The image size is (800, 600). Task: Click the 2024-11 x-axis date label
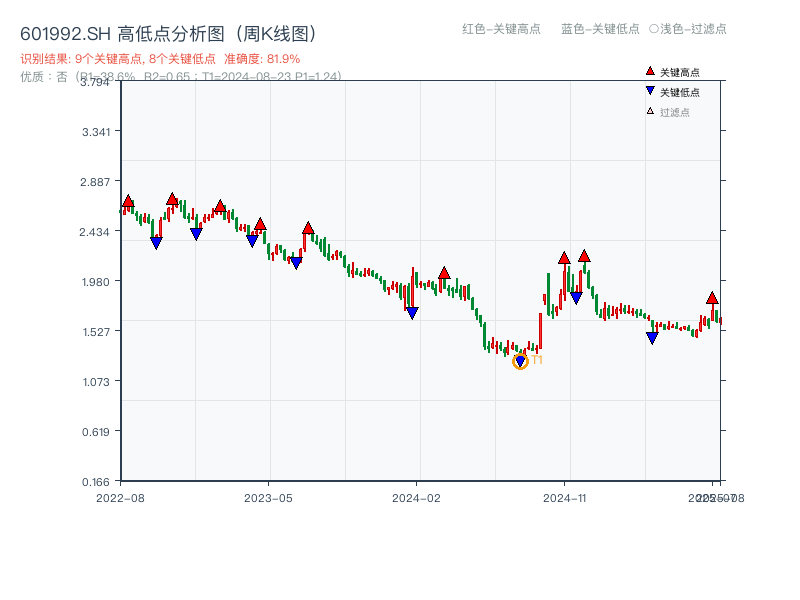pos(564,497)
